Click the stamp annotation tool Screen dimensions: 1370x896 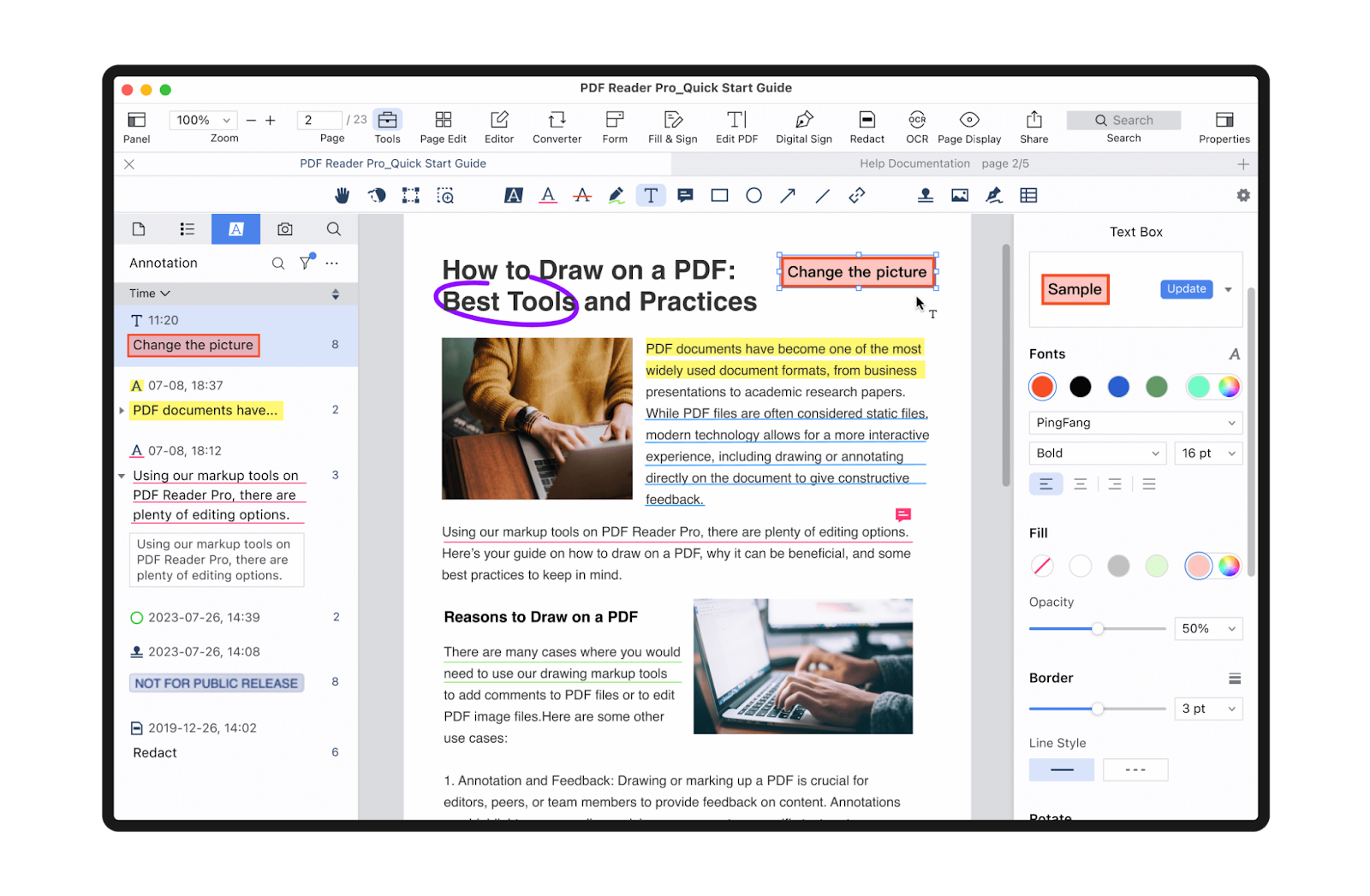pyautogui.click(x=926, y=196)
